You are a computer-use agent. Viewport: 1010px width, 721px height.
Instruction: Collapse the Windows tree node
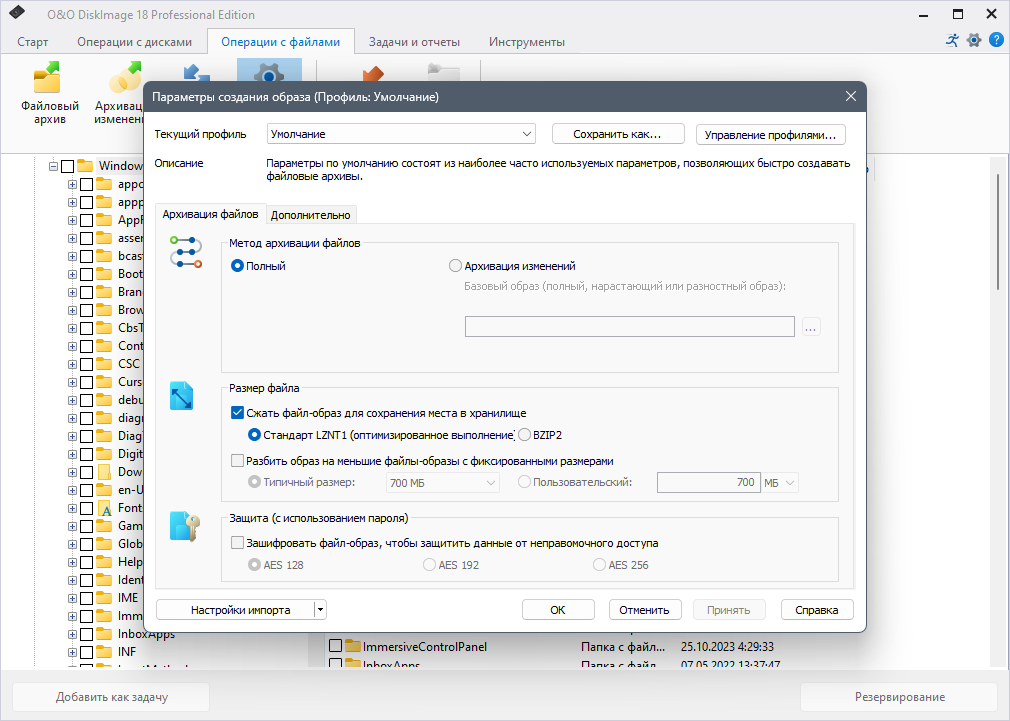click(53, 166)
